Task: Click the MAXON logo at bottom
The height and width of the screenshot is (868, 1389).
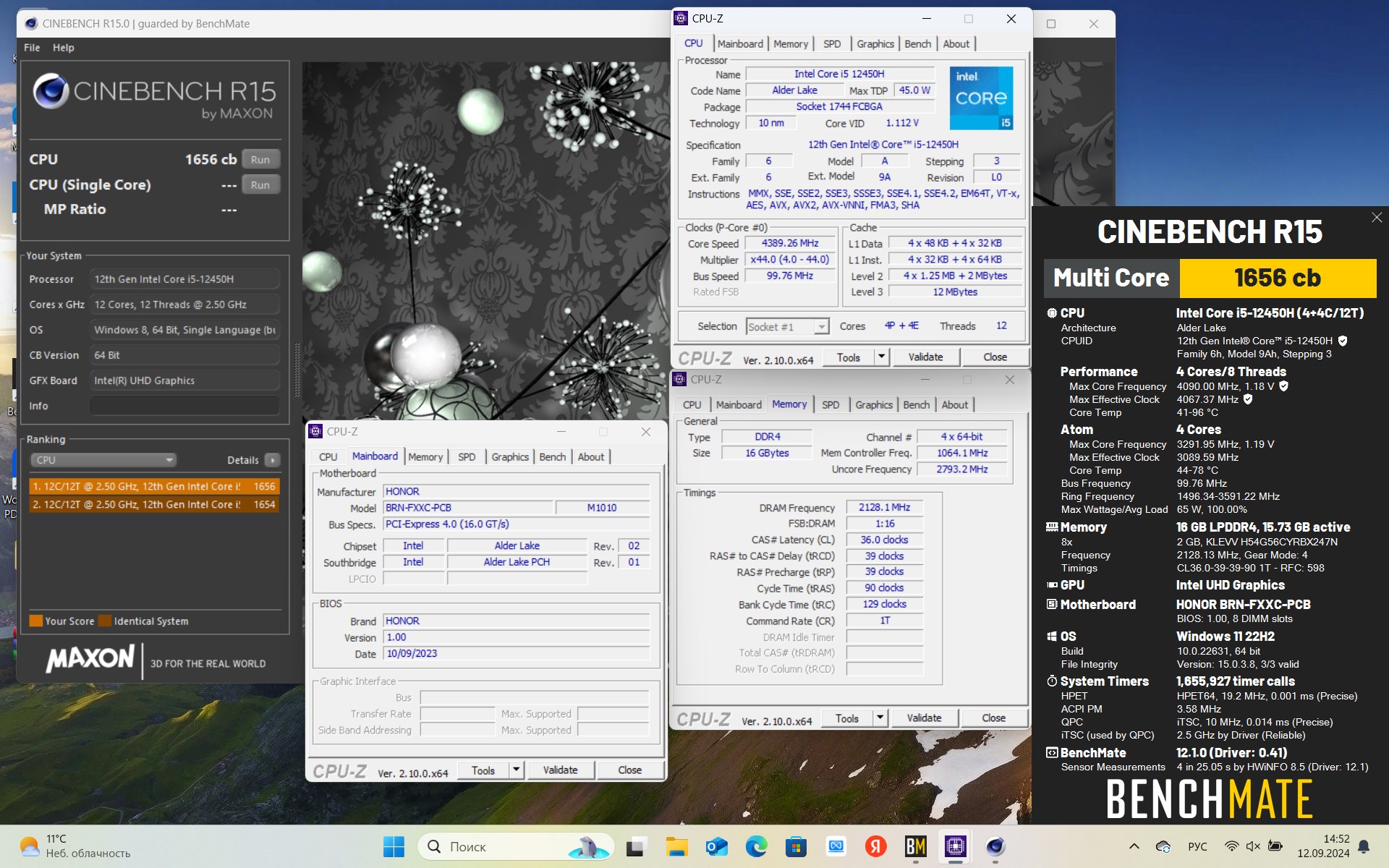Action: pyautogui.click(x=90, y=658)
